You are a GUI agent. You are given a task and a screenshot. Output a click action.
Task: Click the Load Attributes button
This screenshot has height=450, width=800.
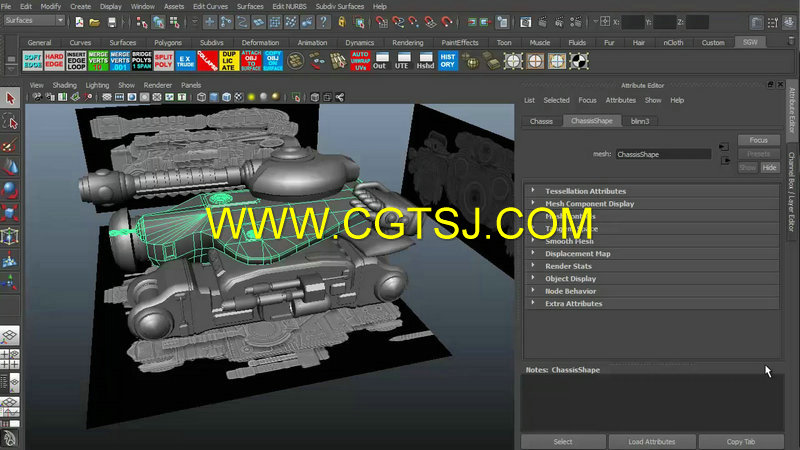coord(652,442)
